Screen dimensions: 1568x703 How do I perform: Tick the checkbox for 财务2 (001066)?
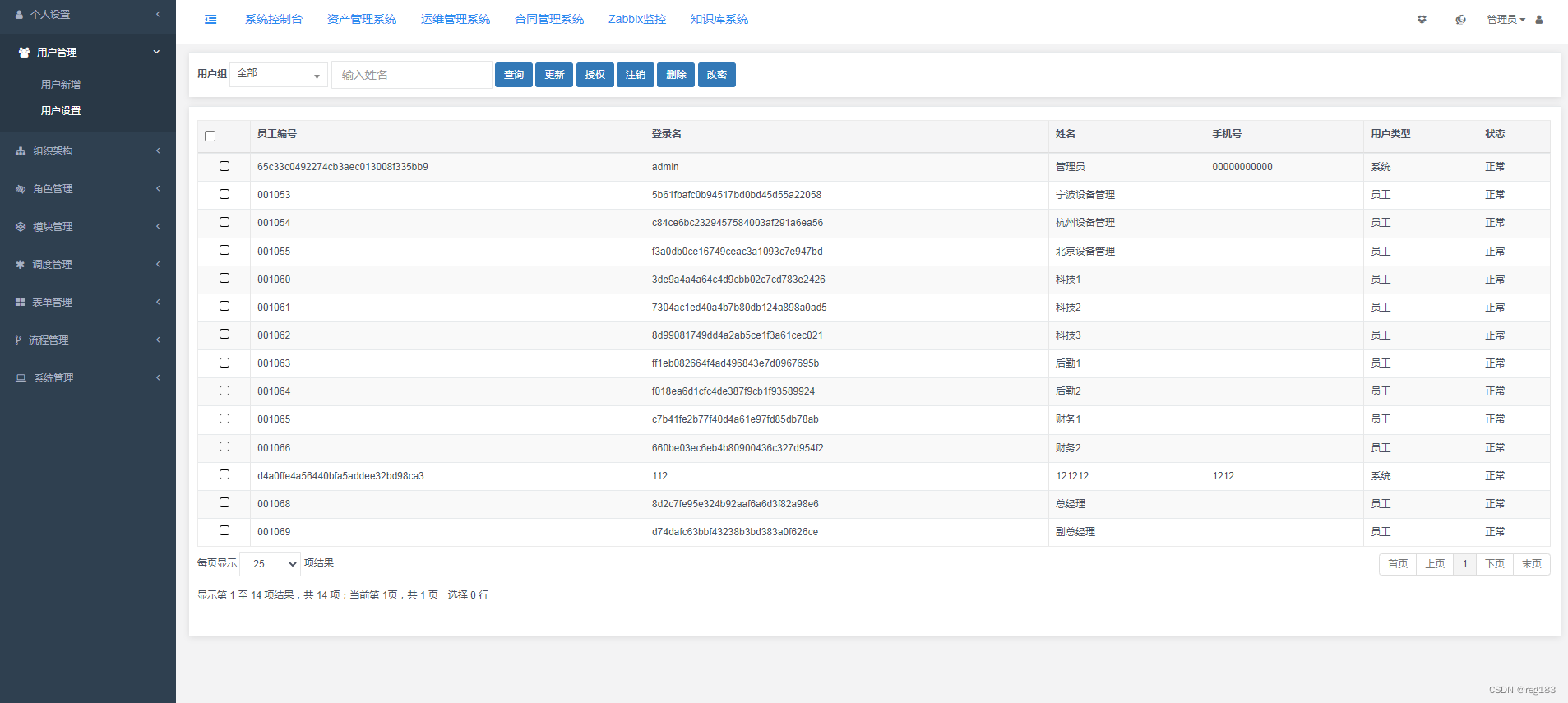click(x=224, y=446)
